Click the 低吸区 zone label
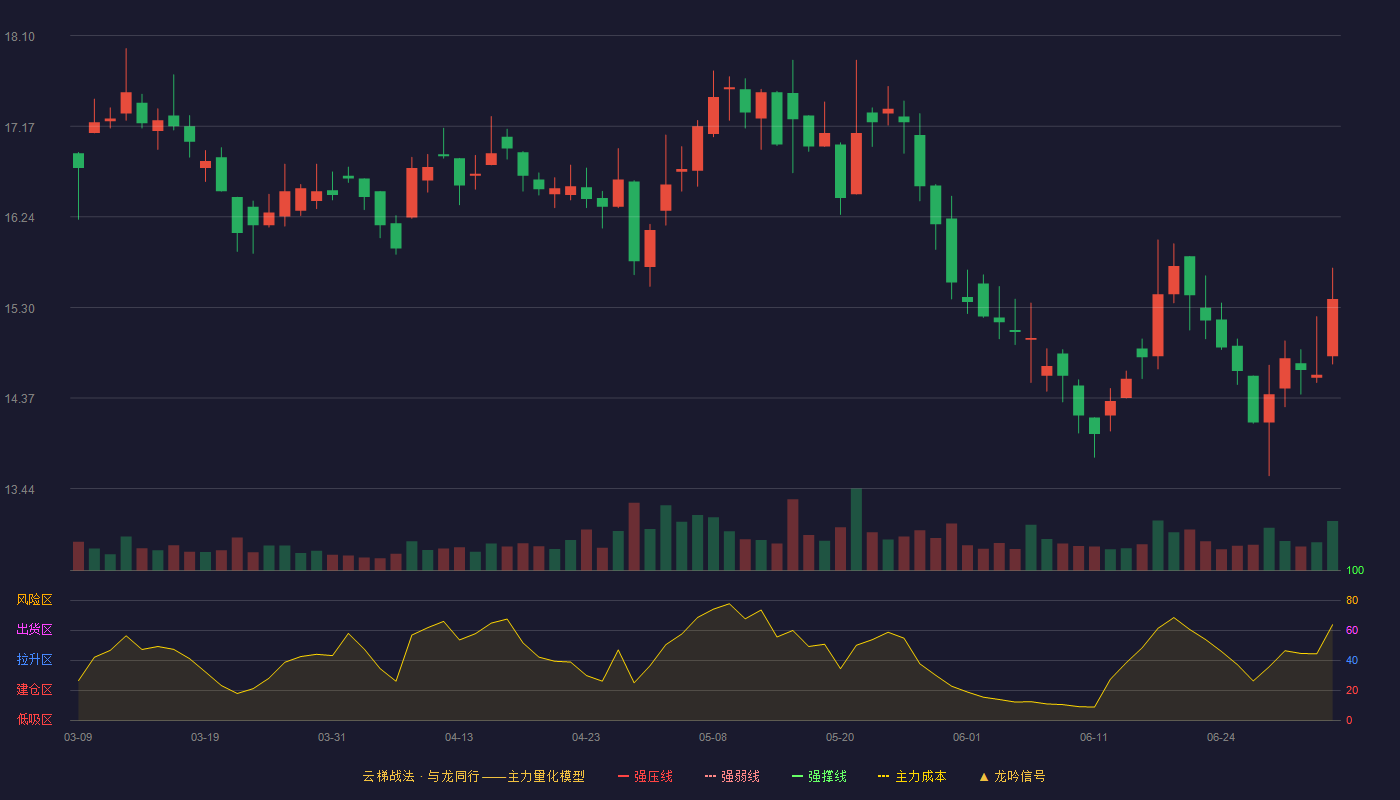 pyautogui.click(x=34, y=720)
